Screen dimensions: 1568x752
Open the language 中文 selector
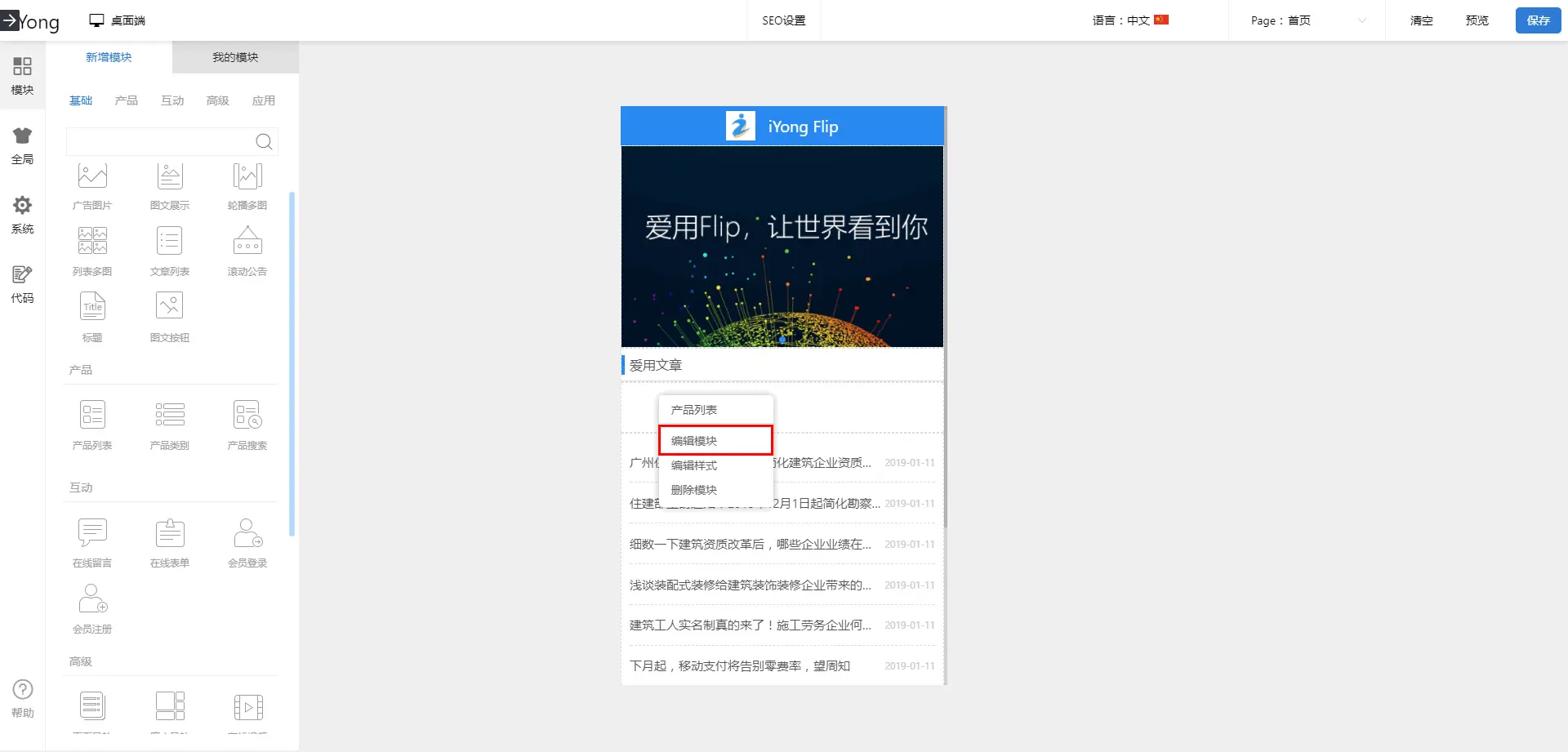pos(1130,20)
